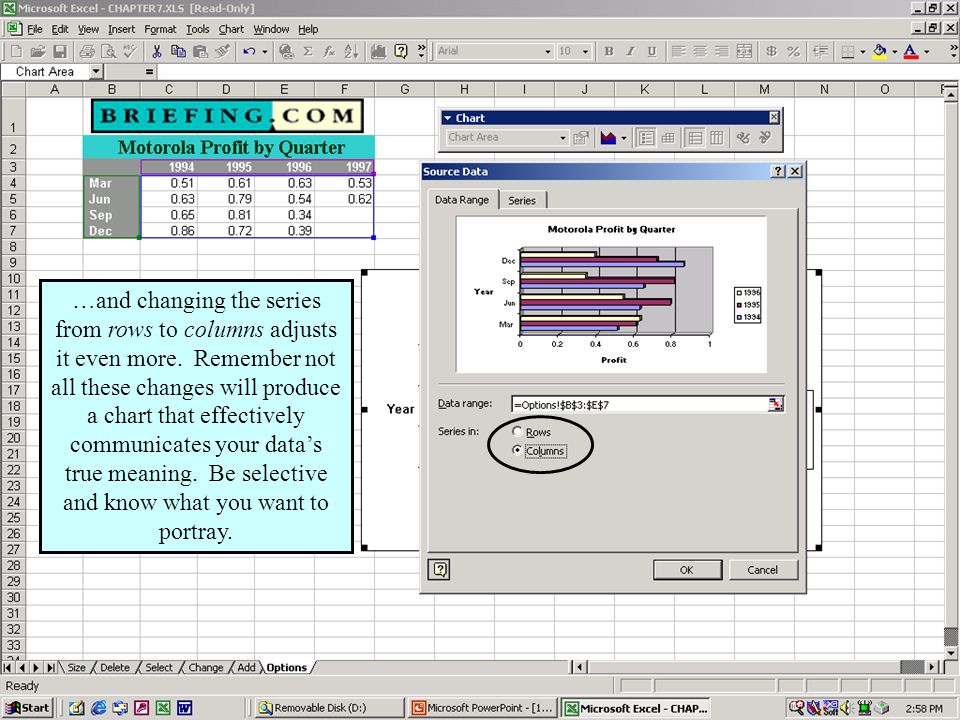Image resolution: width=960 pixels, height=720 pixels.
Task: Click the Windows Start button
Action: [x=28, y=708]
